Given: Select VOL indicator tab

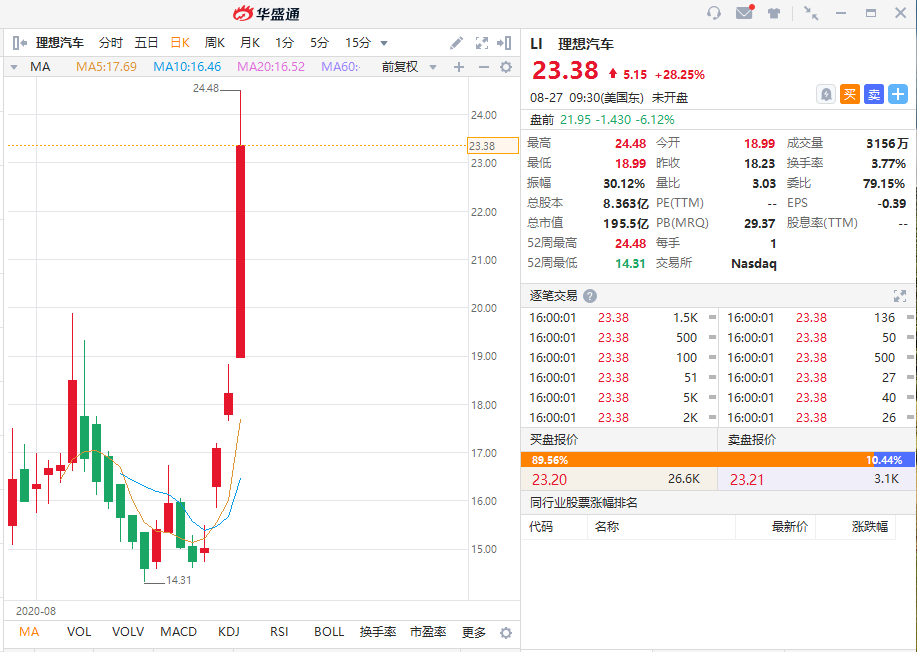Looking at the screenshot, I should click(x=79, y=632).
